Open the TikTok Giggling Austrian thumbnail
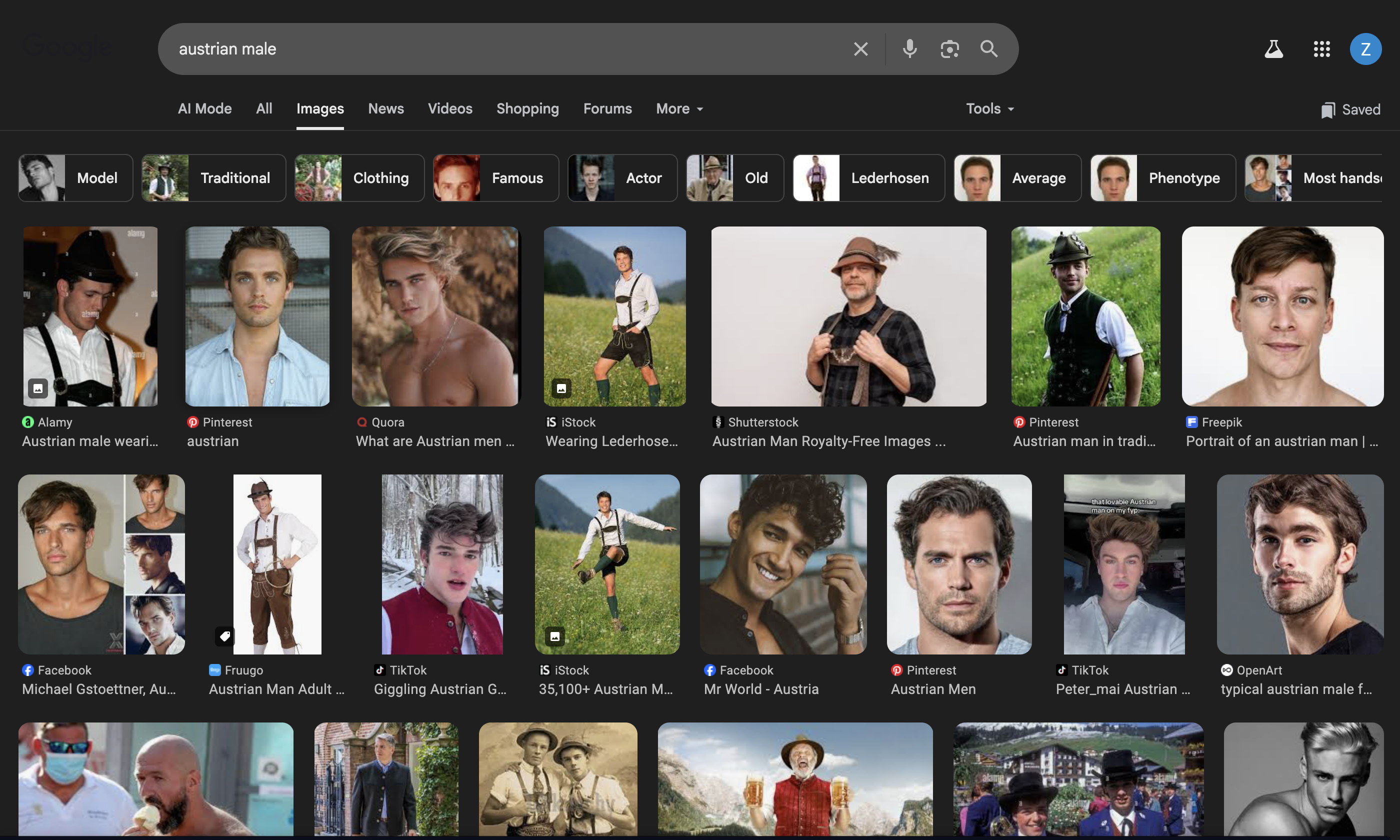 click(442, 564)
